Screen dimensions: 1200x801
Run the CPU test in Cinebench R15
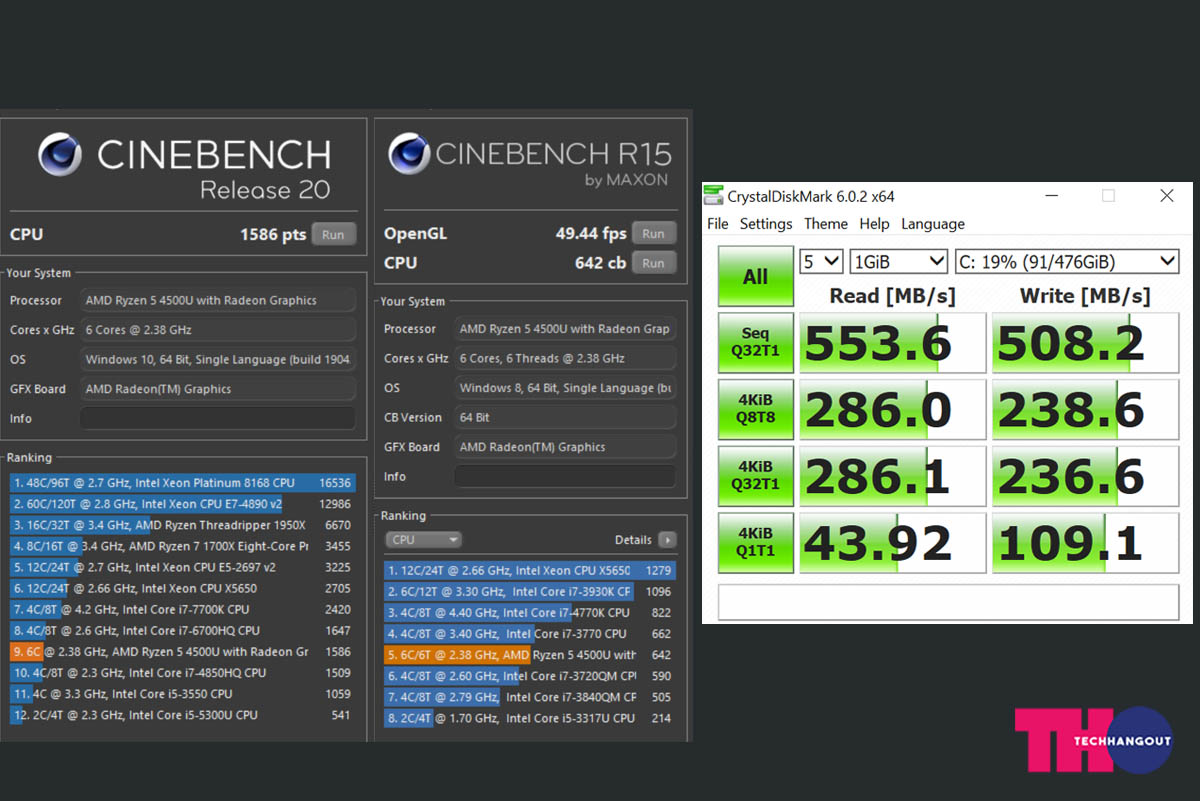653,263
